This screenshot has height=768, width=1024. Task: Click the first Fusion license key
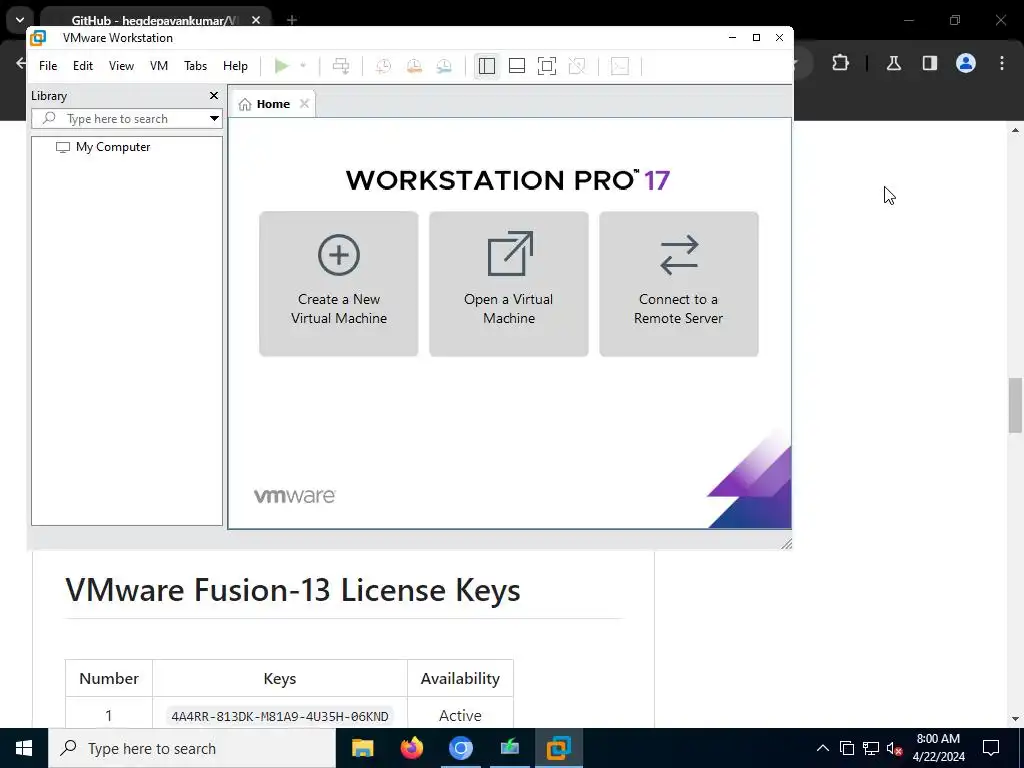click(280, 716)
